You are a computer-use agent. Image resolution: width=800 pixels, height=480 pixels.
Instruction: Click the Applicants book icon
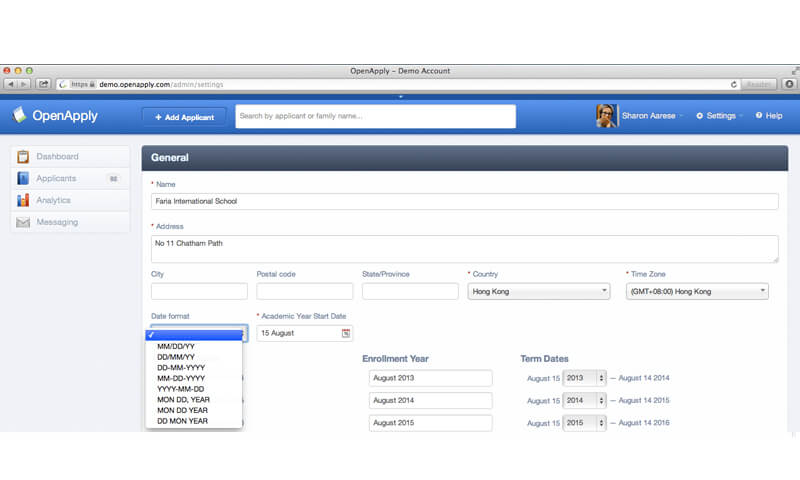click(x=23, y=178)
